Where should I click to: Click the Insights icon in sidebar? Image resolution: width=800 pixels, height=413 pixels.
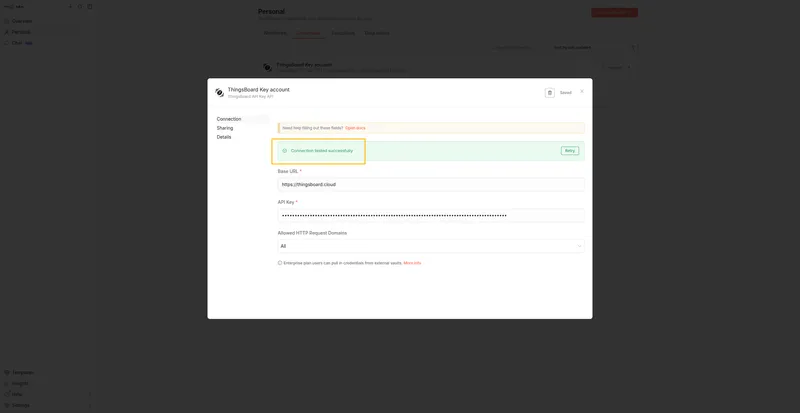click(x=7, y=383)
